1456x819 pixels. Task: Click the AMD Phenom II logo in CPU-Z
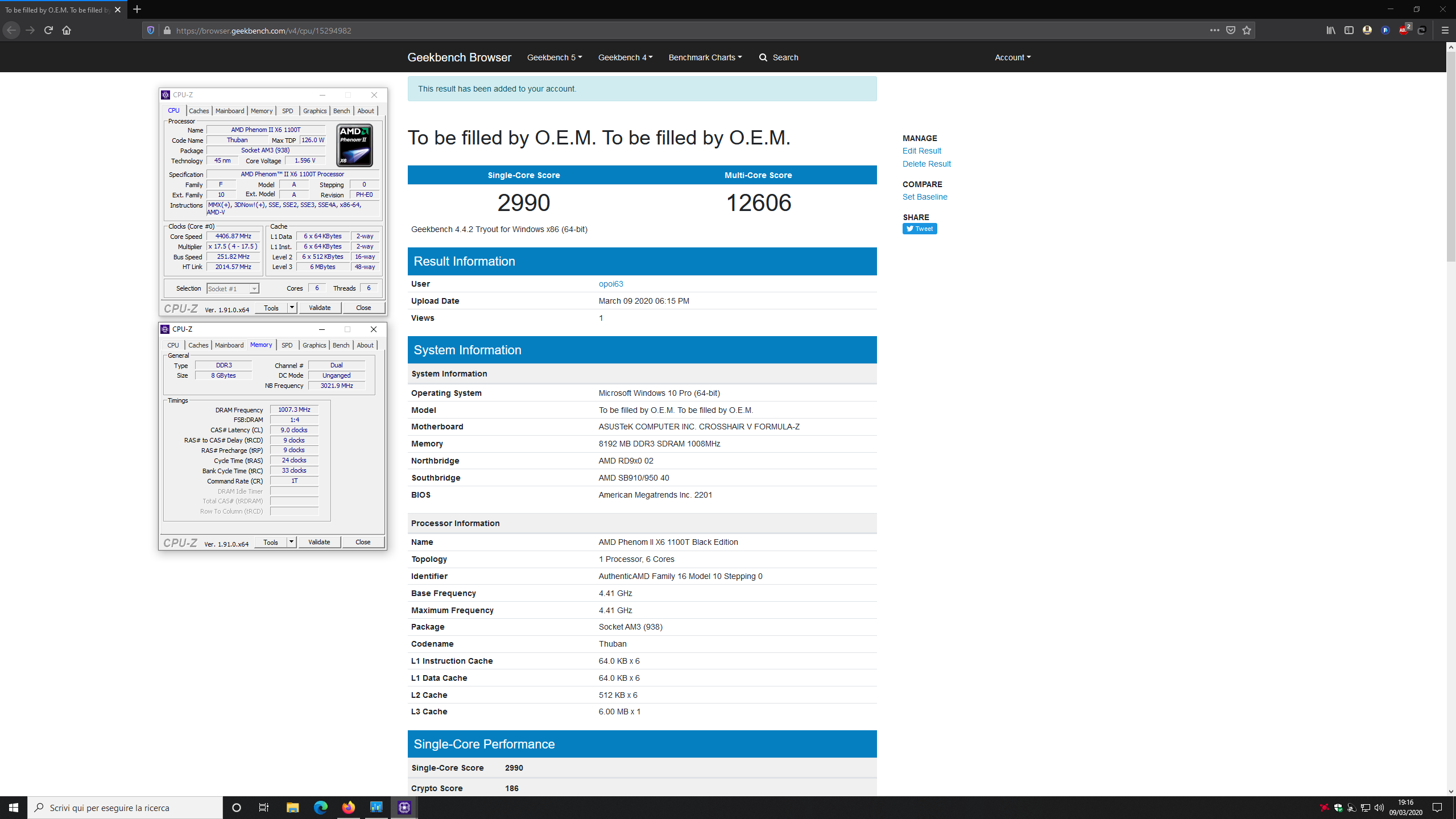click(x=354, y=146)
